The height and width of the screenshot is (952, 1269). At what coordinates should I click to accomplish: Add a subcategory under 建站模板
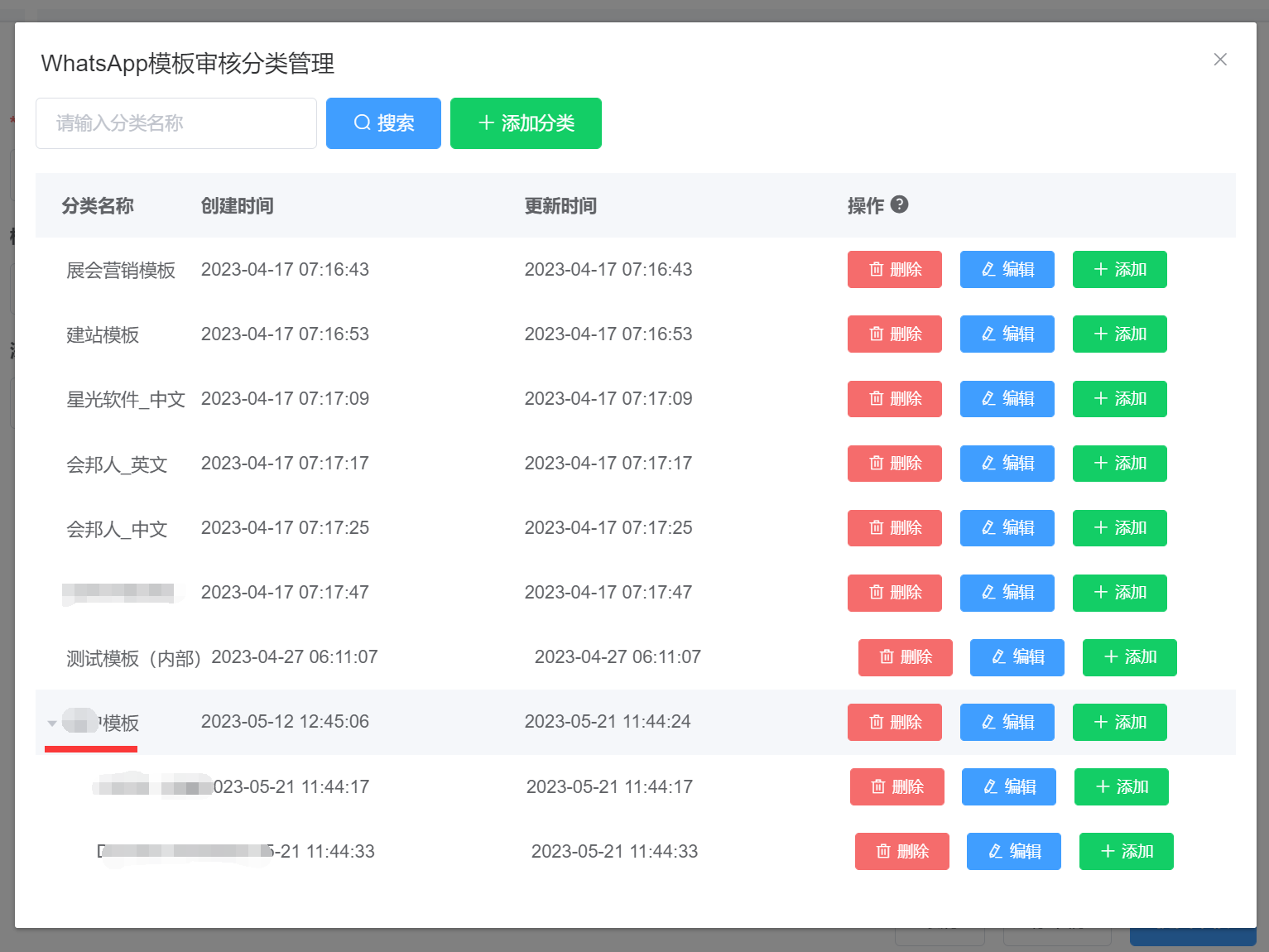click(1120, 334)
